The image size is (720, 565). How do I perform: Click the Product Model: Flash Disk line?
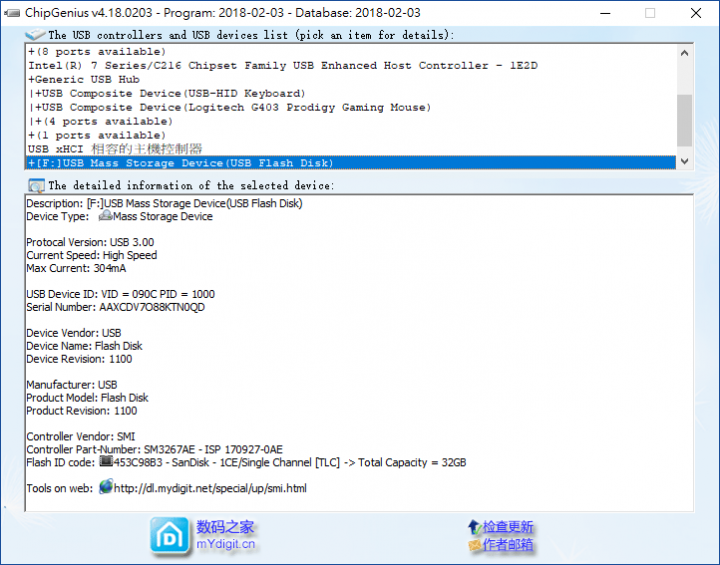tap(87, 397)
